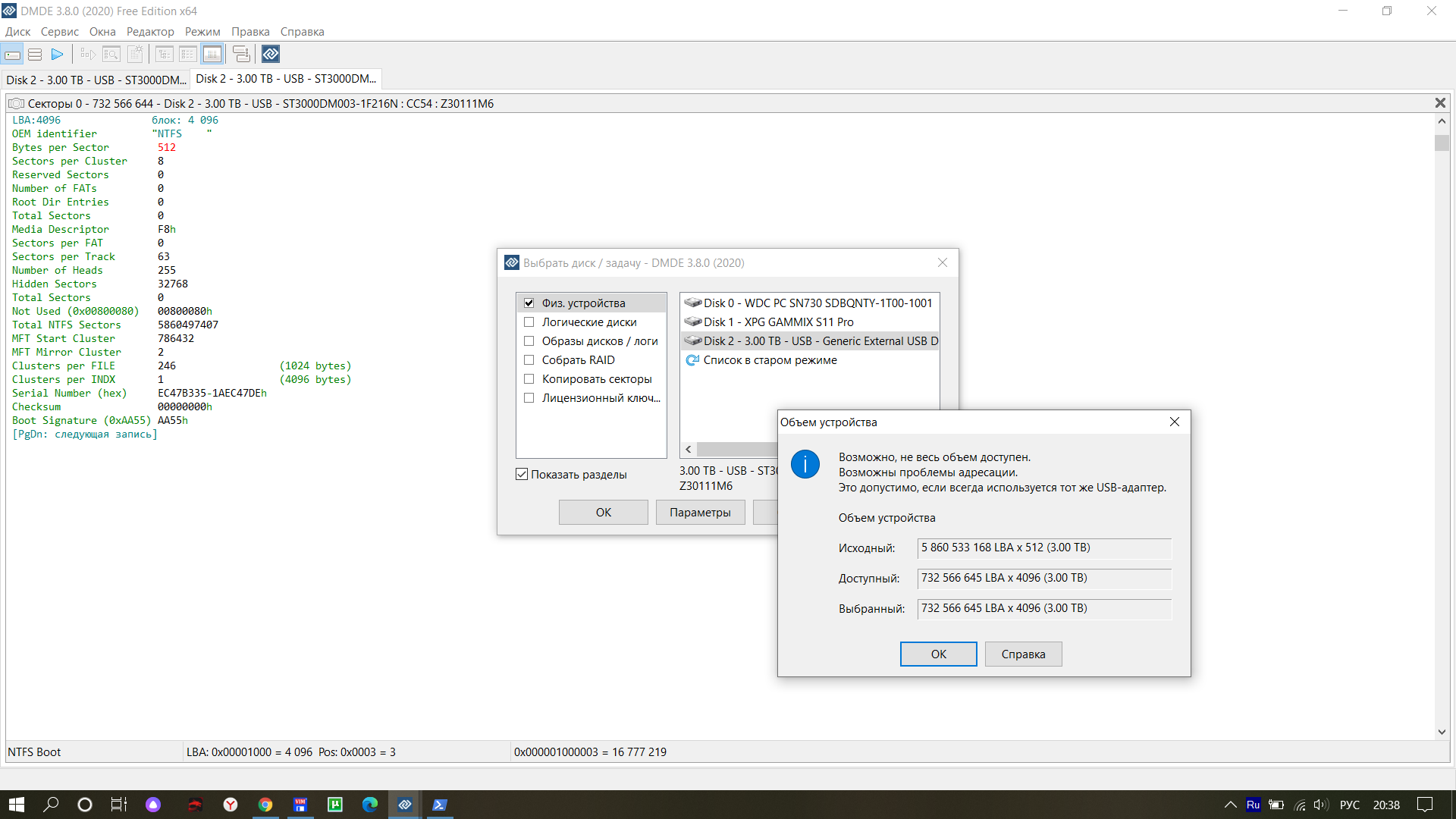
Task: Click the partitions stack toolbar icon
Action: 35,54
